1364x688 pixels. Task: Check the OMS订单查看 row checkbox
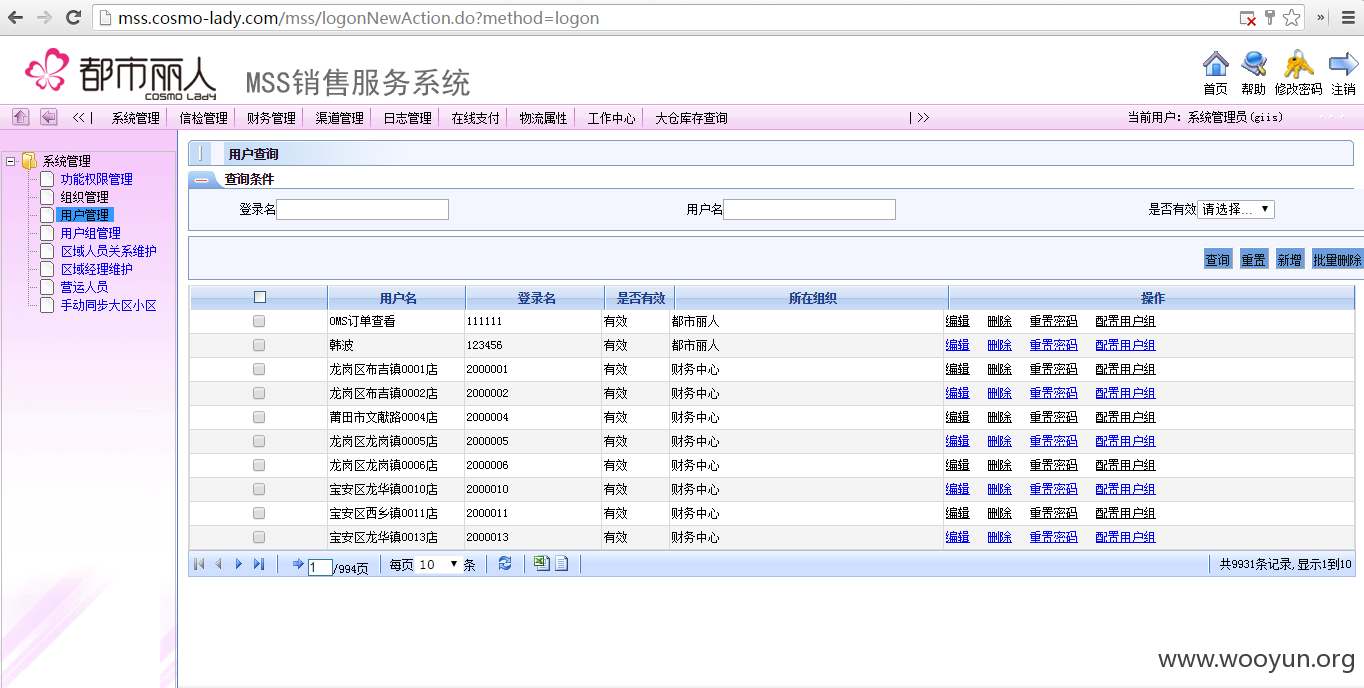click(x=259, y=321)
